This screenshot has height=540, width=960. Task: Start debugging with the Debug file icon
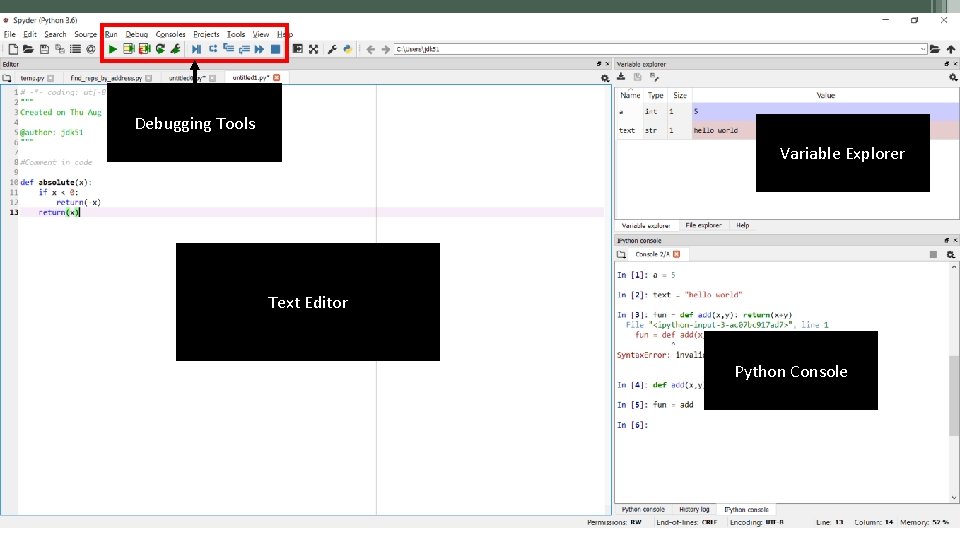196,49
